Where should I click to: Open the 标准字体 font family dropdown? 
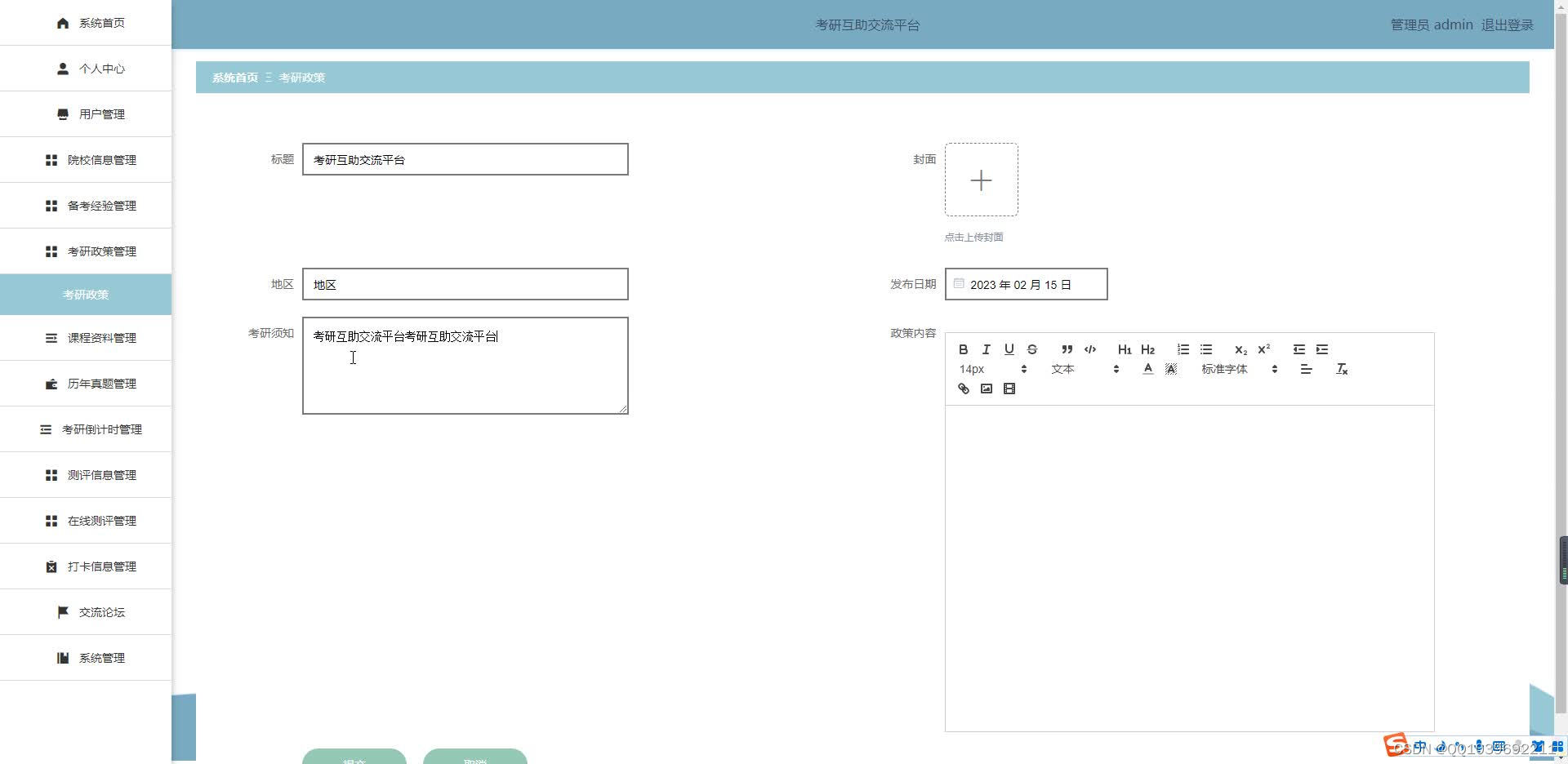tap(1239, 369)
